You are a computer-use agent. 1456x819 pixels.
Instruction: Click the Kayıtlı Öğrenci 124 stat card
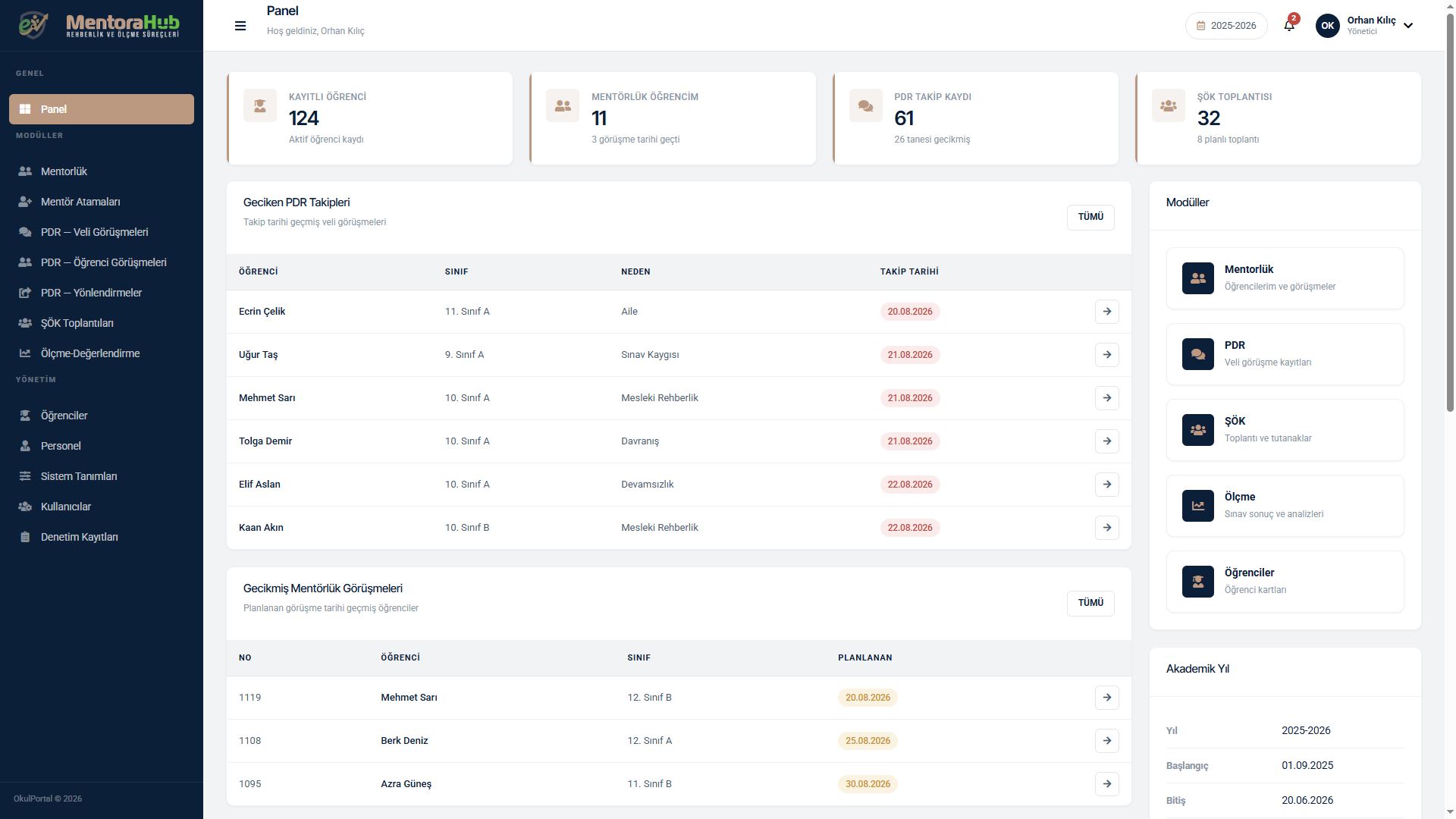pyautogui.click(x=370, y=118)
